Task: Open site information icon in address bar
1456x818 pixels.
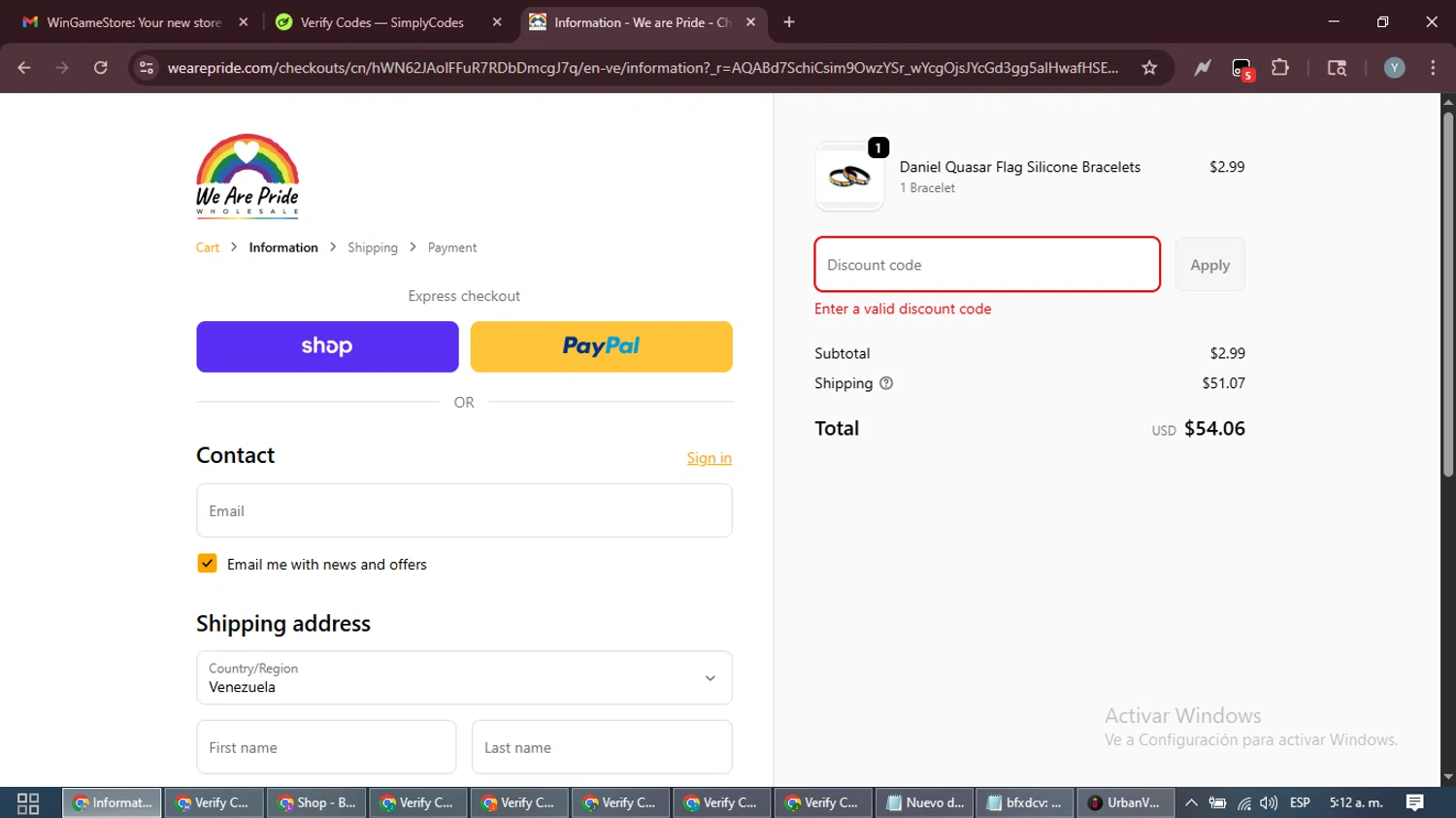Action: pyautogui.click(x=147, y=68)
